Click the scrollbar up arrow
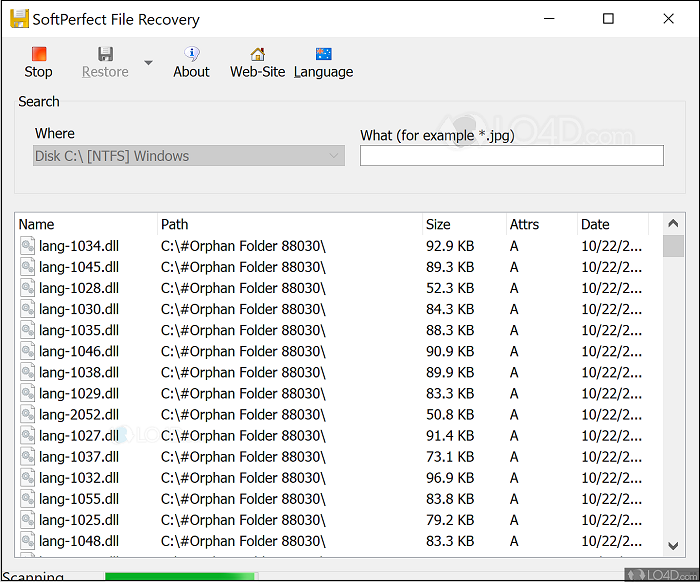This screenshot has width=700, height=582. point(673,224)
